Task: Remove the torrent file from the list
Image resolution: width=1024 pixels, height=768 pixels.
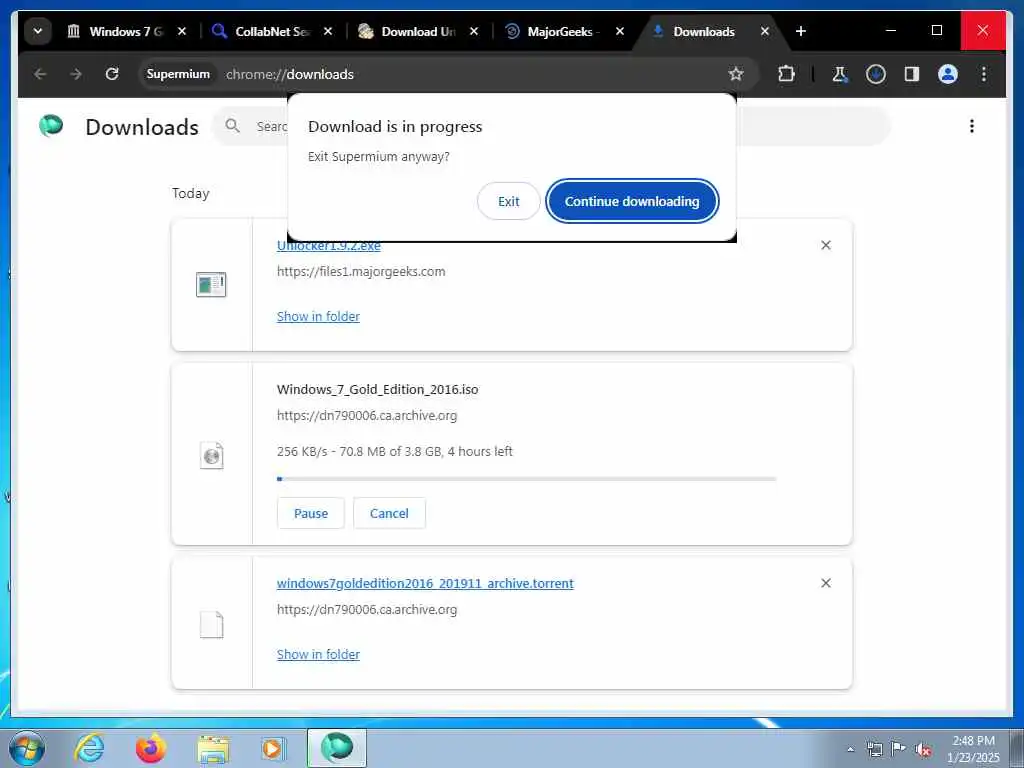Action: [826, 583]
